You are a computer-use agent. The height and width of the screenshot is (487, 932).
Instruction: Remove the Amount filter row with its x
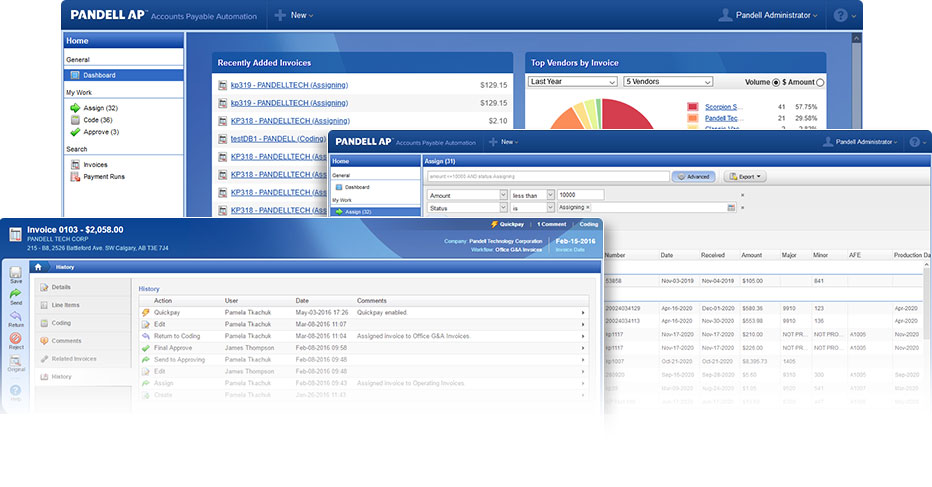point(742,195)
